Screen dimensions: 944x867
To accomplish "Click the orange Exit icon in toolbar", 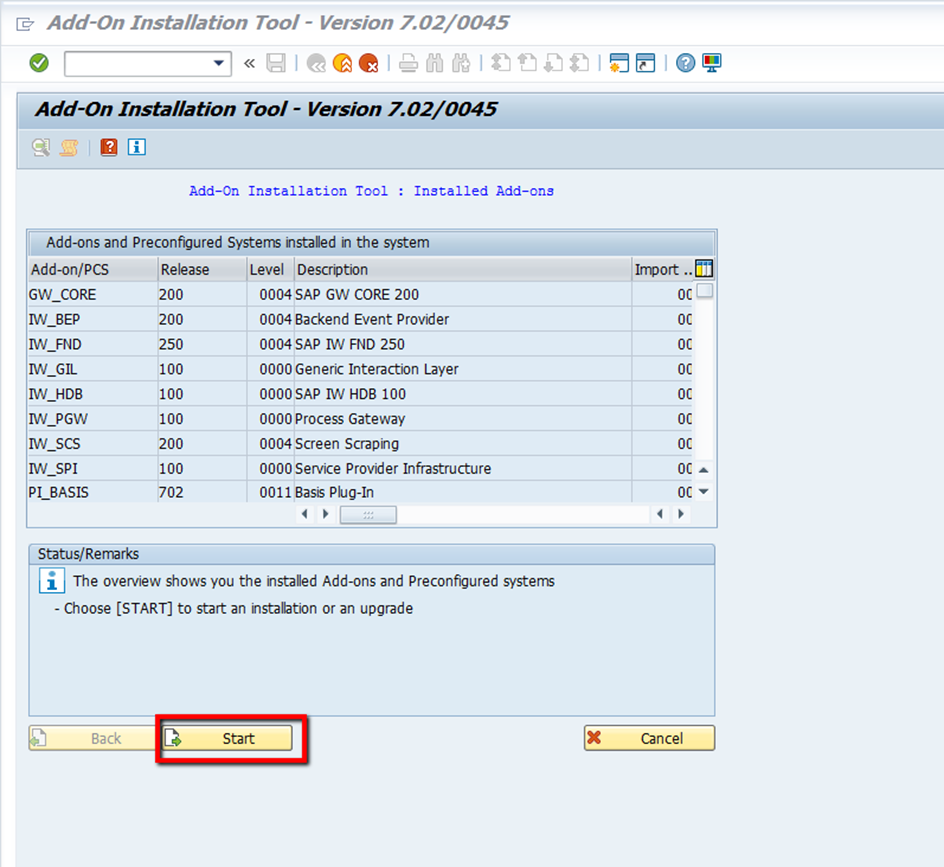I will coord(342,64).
